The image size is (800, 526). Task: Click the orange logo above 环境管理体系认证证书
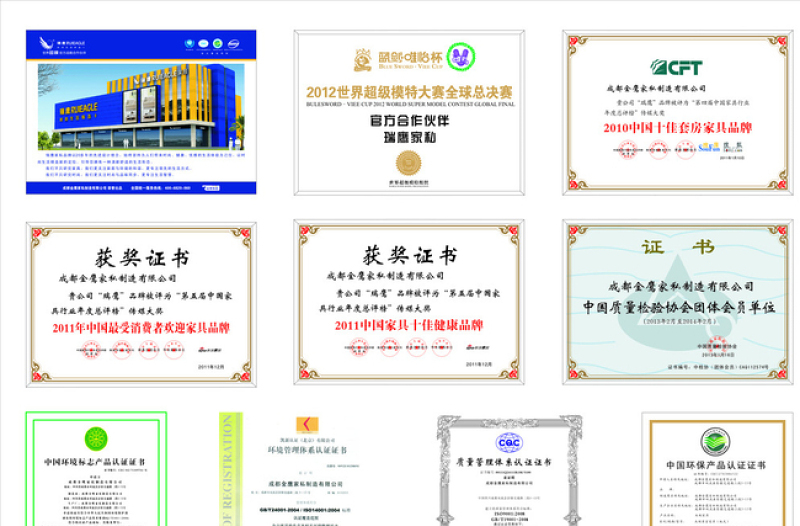tap(307, 424)
